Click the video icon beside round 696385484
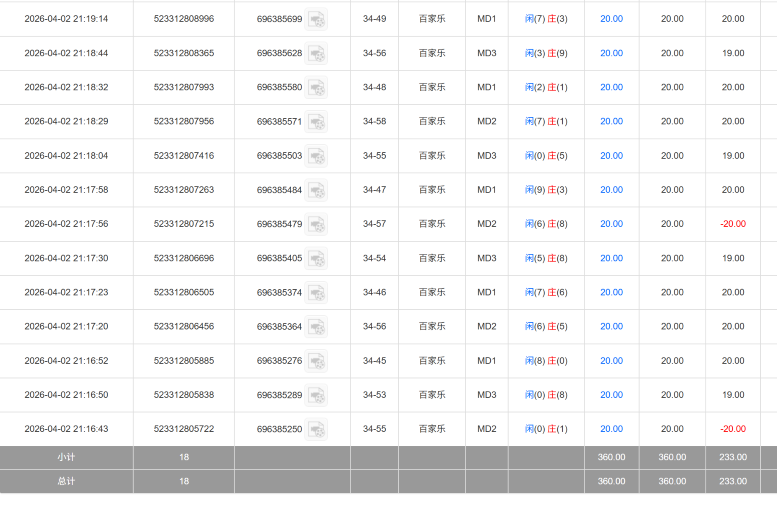This screenshot has width=777, height=505. pyautogui.click(x=316, y=190)
